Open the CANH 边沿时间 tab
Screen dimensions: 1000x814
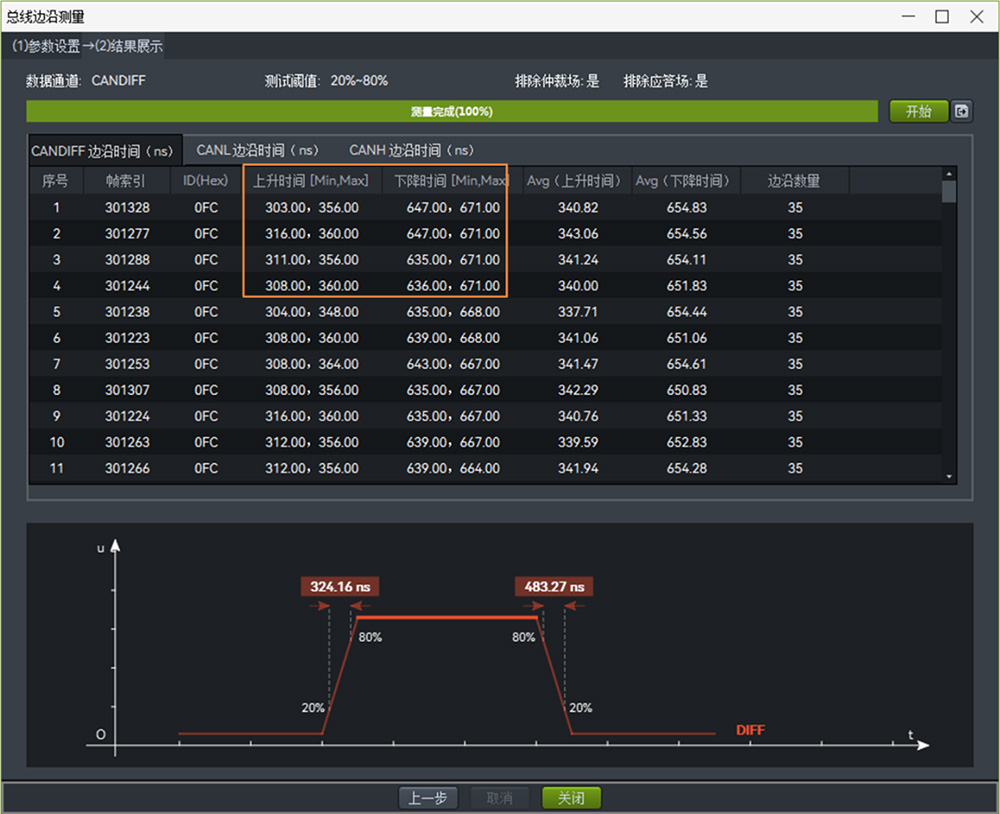pos(411,150)
